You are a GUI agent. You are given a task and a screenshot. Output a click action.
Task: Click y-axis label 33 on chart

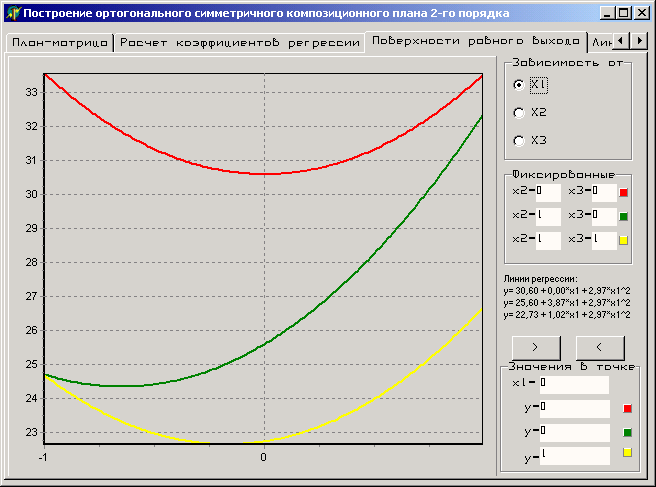click(31, 92)
